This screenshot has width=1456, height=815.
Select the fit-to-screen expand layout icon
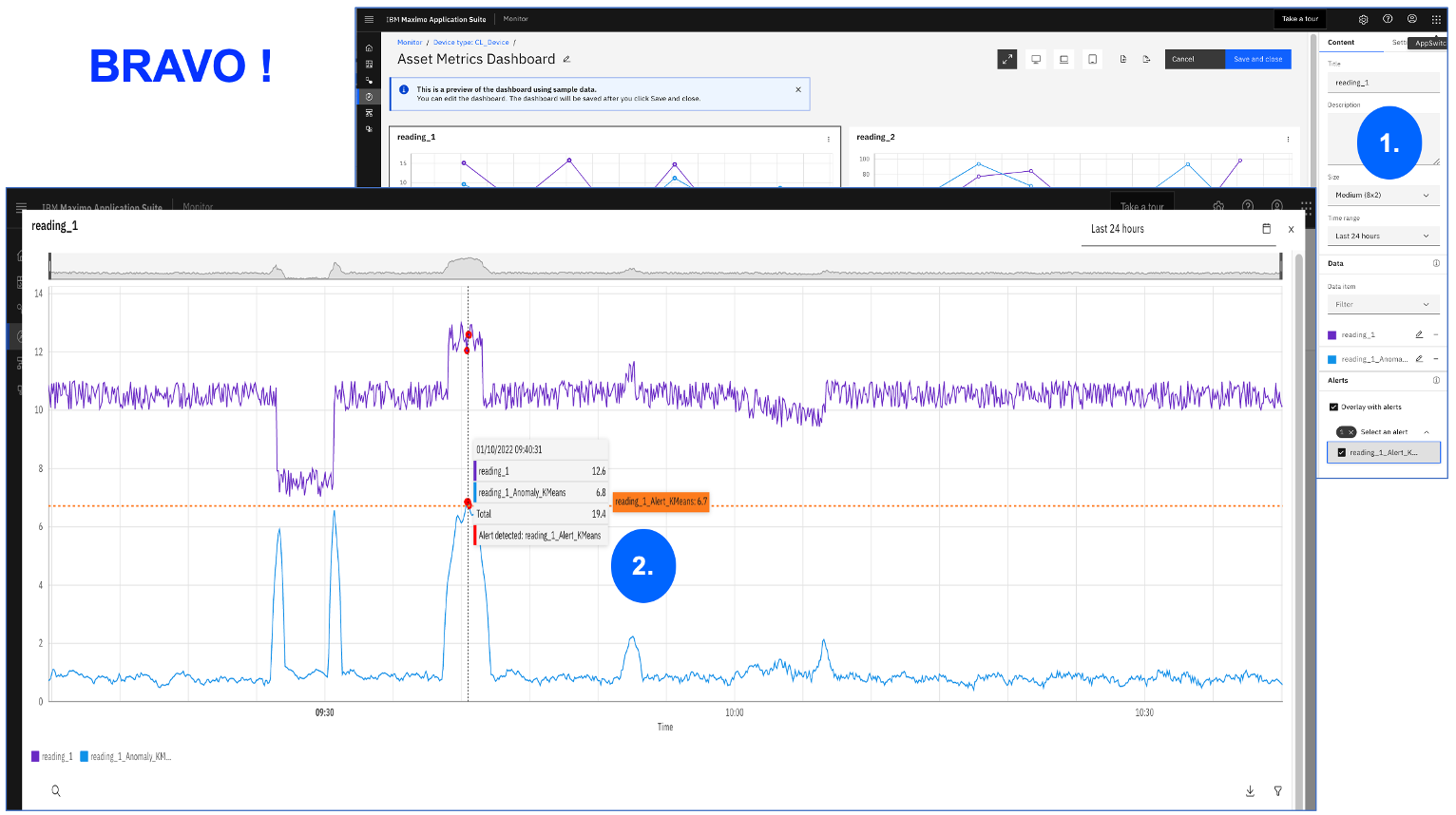(x=1007, y=59)
